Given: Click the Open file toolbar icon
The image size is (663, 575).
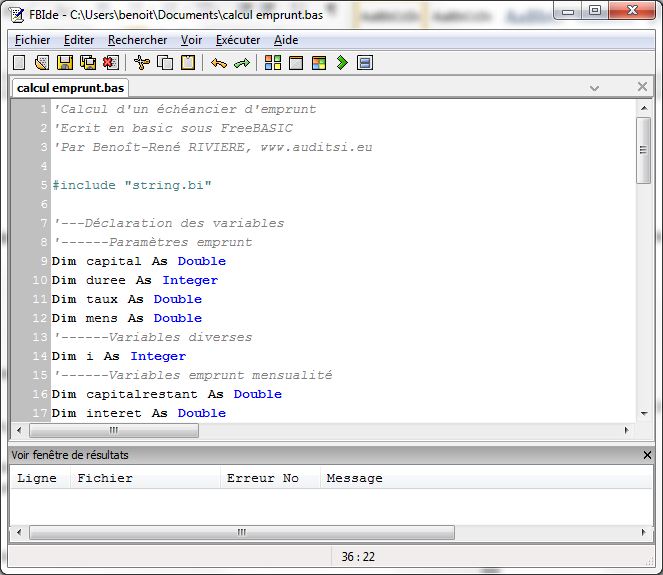Looking at the screenshot, I should [x=42, y=63].
